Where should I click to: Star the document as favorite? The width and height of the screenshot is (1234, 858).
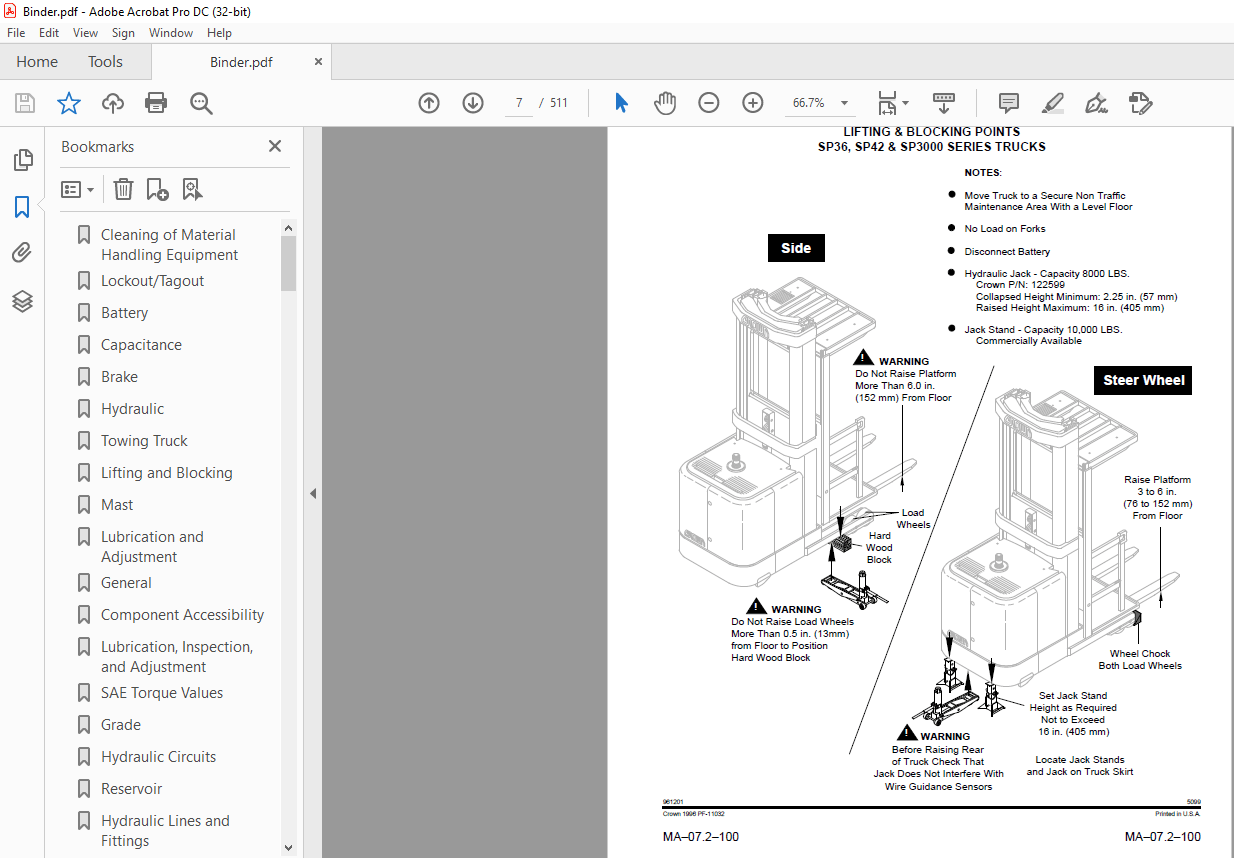click(68, 103)
